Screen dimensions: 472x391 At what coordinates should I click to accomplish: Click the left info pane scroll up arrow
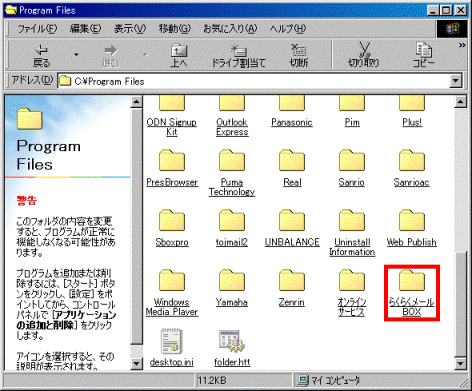136,102
